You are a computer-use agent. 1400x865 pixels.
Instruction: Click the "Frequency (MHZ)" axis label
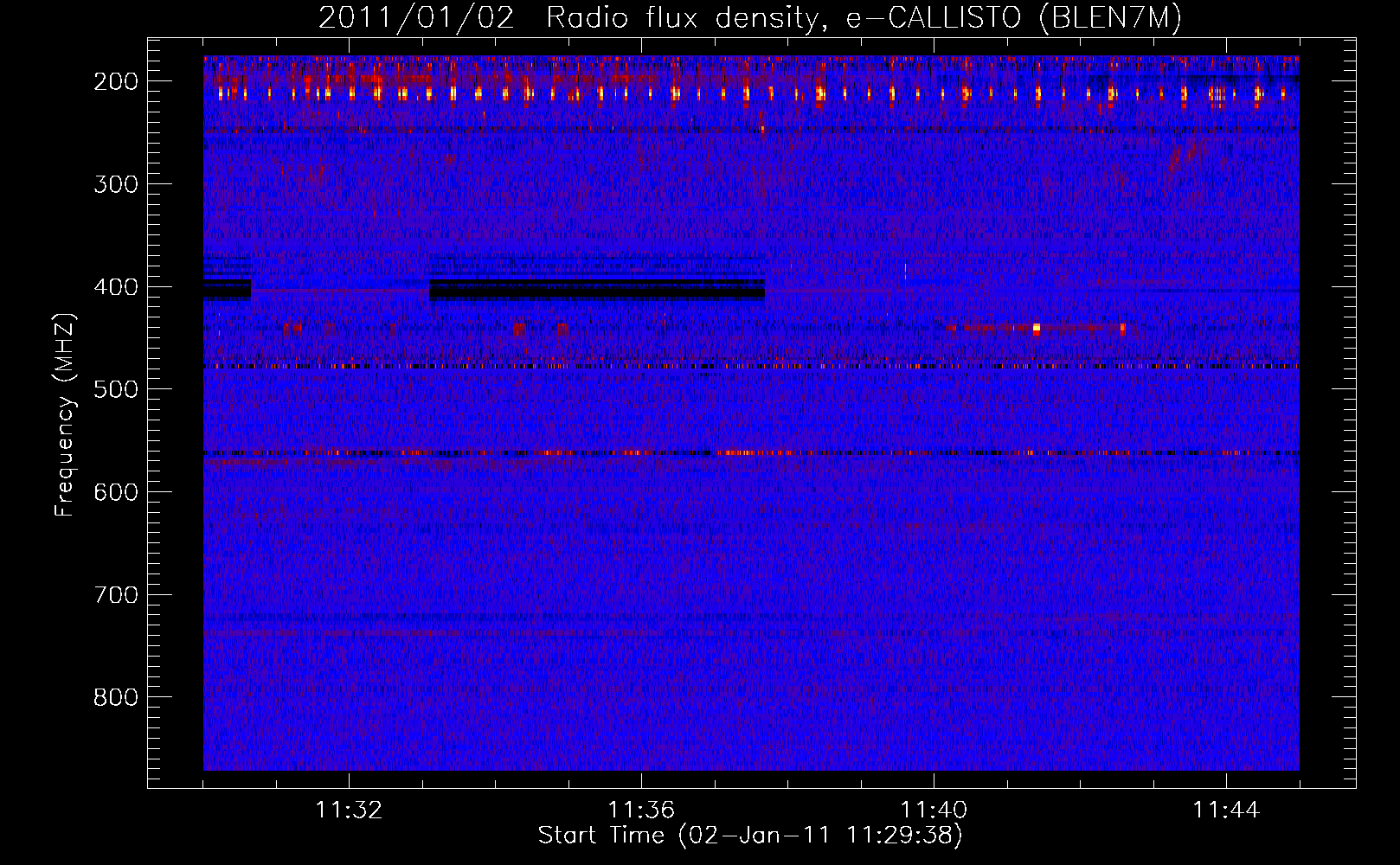pyautogui.click(x=65, y=415)
